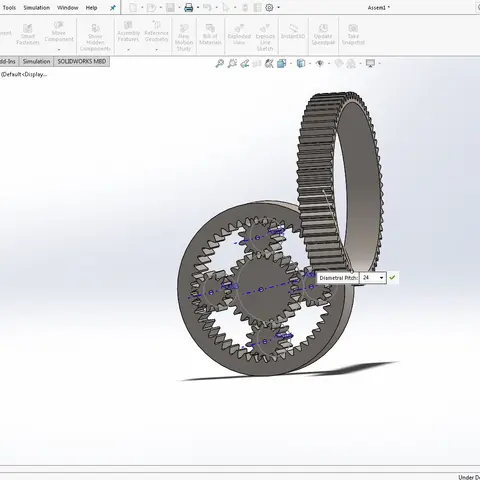Expand the Print dropdown arrow
This screenshot has width=480, height=480.
point(198,8)
